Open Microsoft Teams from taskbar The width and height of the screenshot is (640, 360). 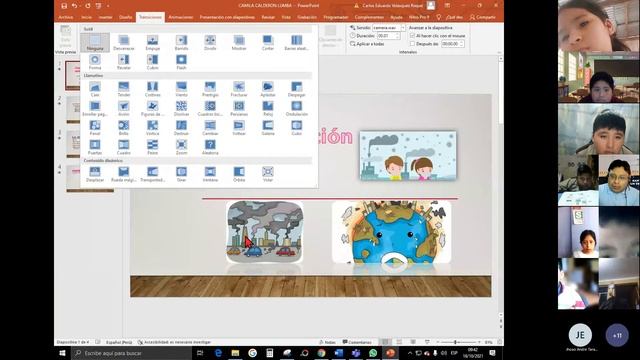coord(356,353)
